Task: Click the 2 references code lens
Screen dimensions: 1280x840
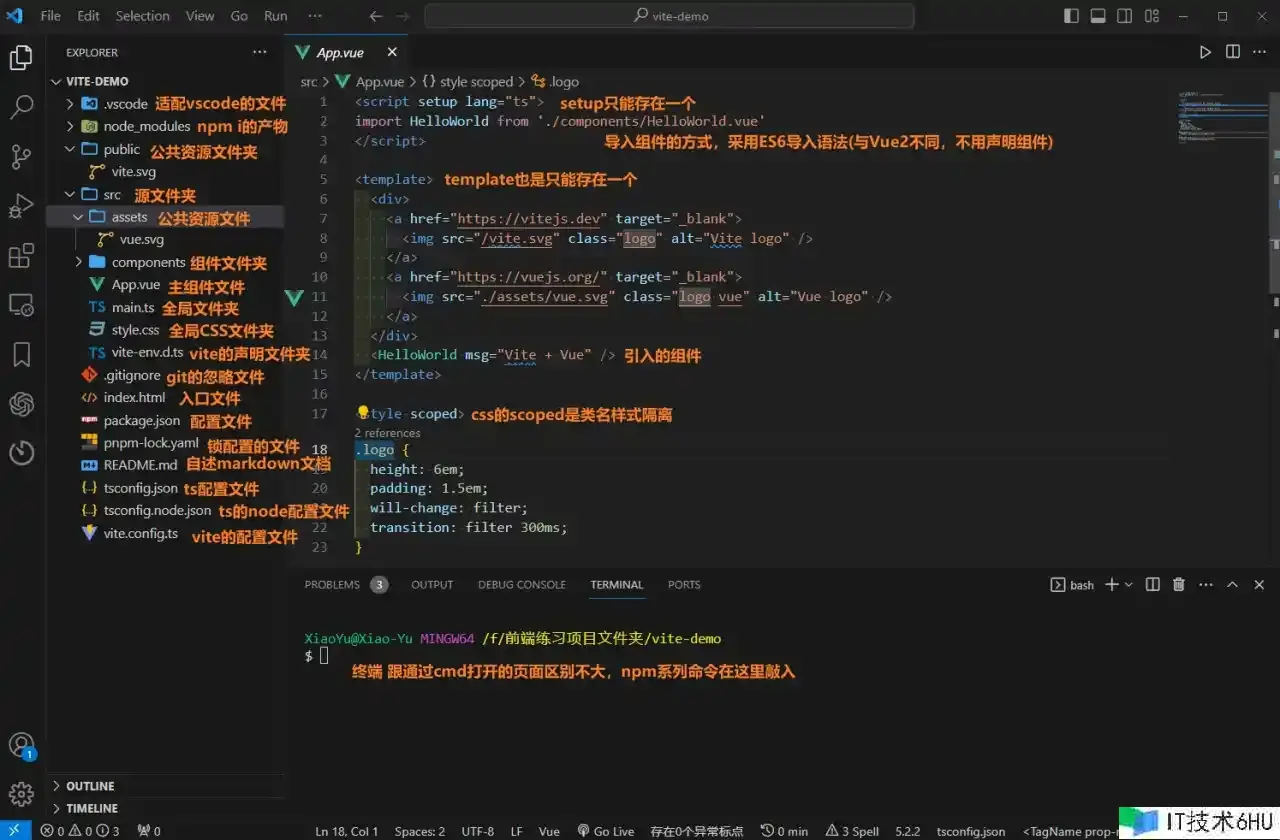Action: click(x=387, y=433)
